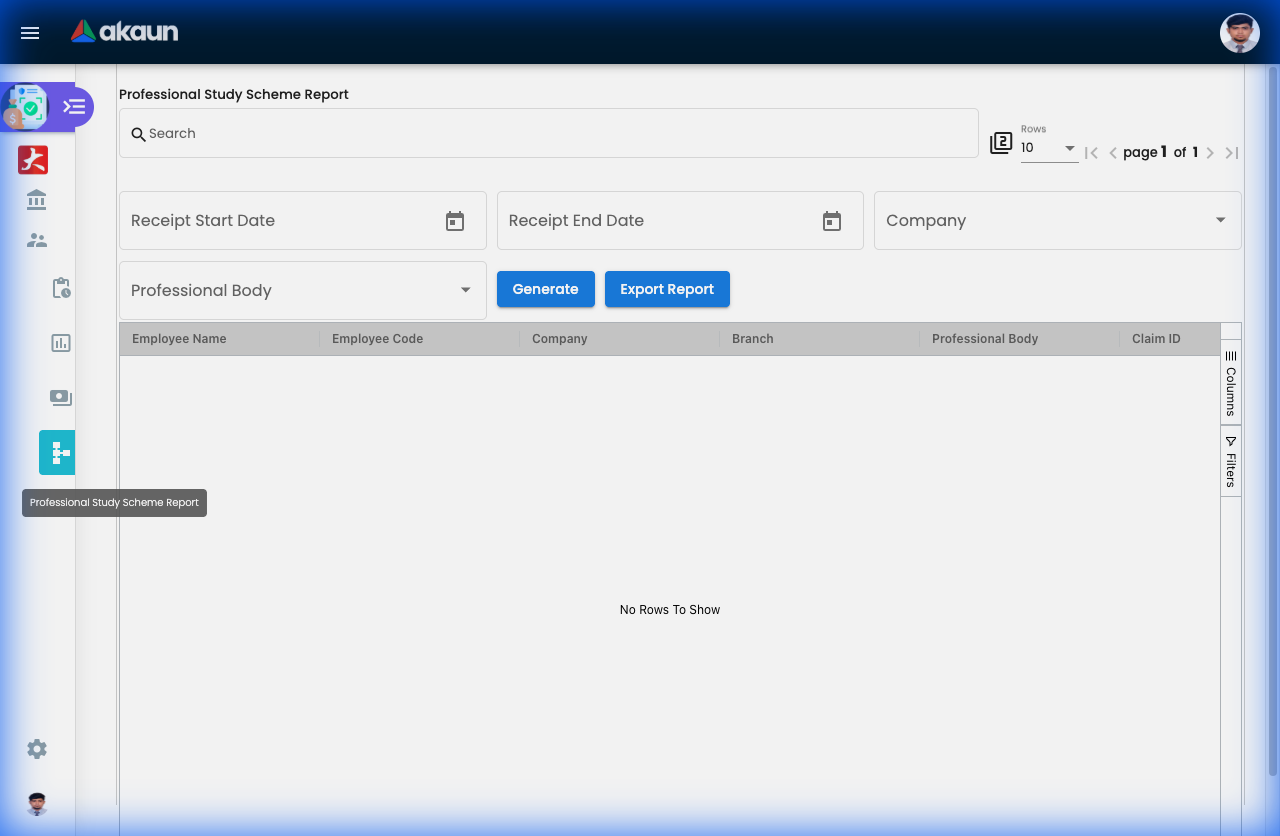Open the bank building sidebar icon
The width and height of the screenshot is (1280, 836).
(37, 200)
